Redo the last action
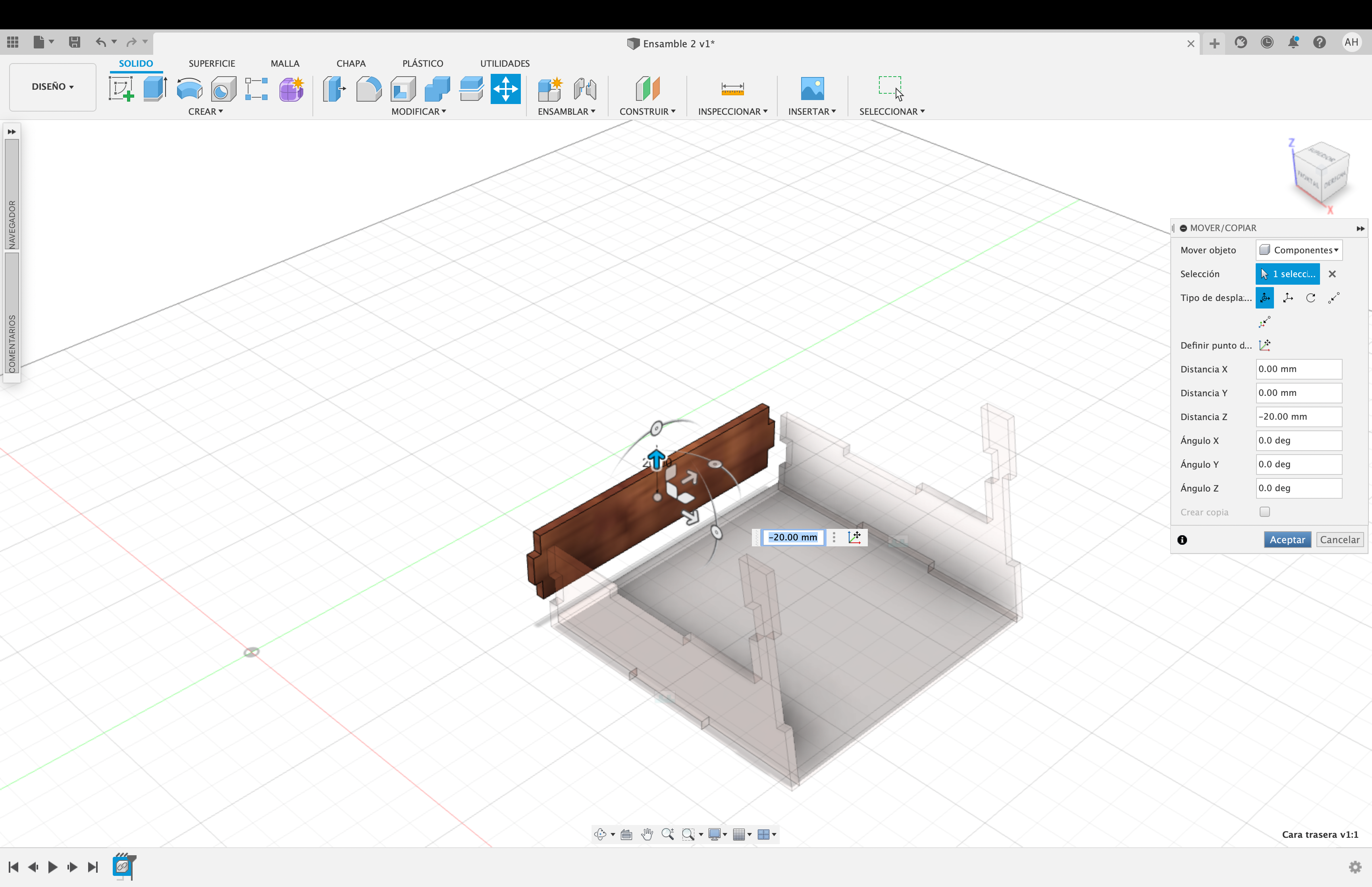 click(132, 42)
